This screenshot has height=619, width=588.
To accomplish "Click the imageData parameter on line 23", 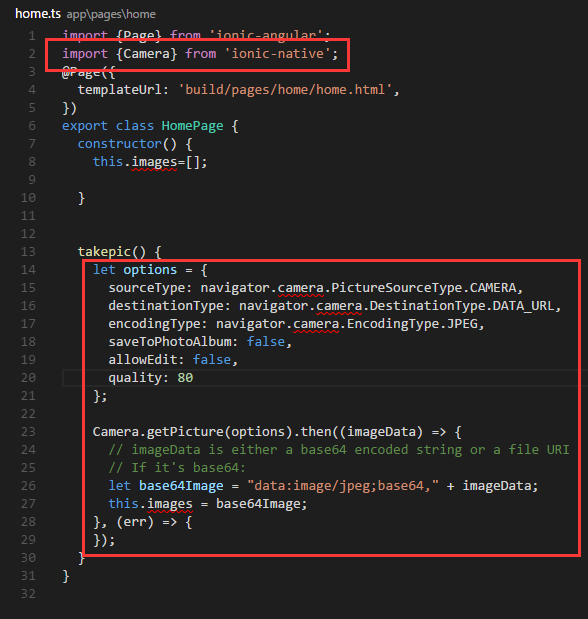I will coord(381,432).
